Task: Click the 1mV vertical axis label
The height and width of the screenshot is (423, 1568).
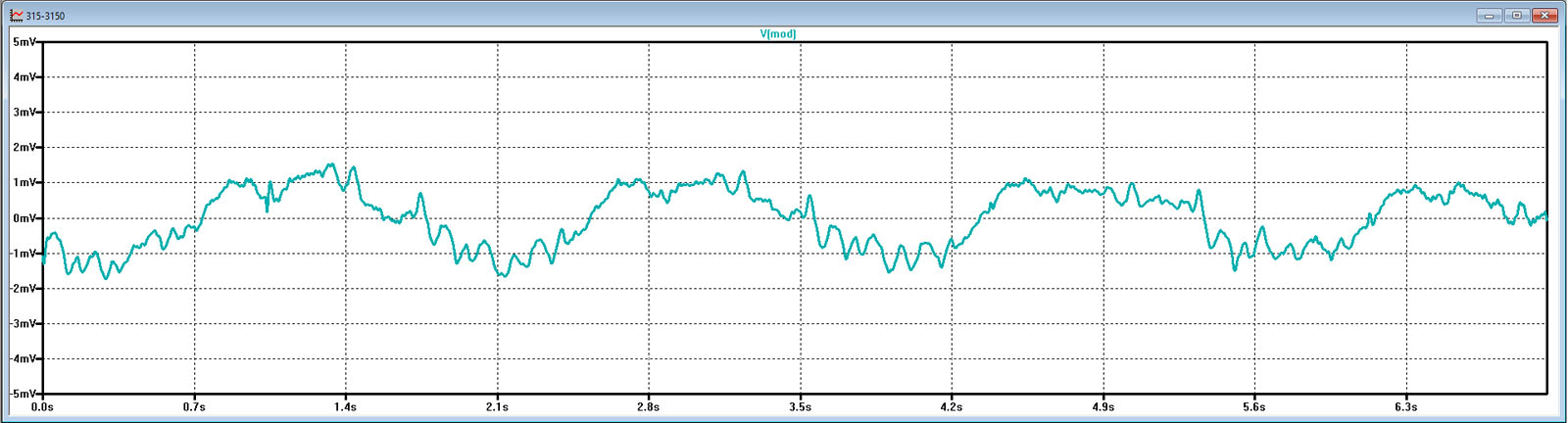Action: [x=24, y=183]
